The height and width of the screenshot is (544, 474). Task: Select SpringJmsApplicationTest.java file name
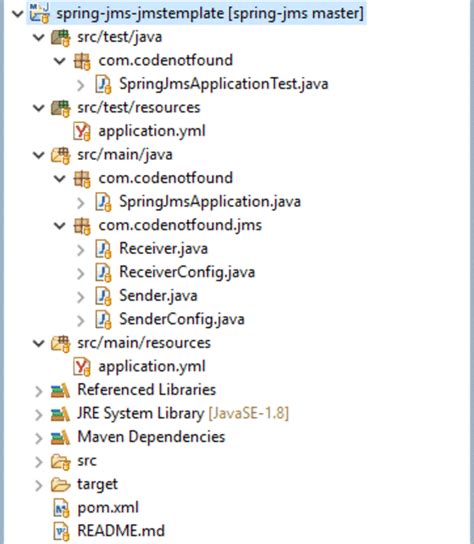[224, 84]
